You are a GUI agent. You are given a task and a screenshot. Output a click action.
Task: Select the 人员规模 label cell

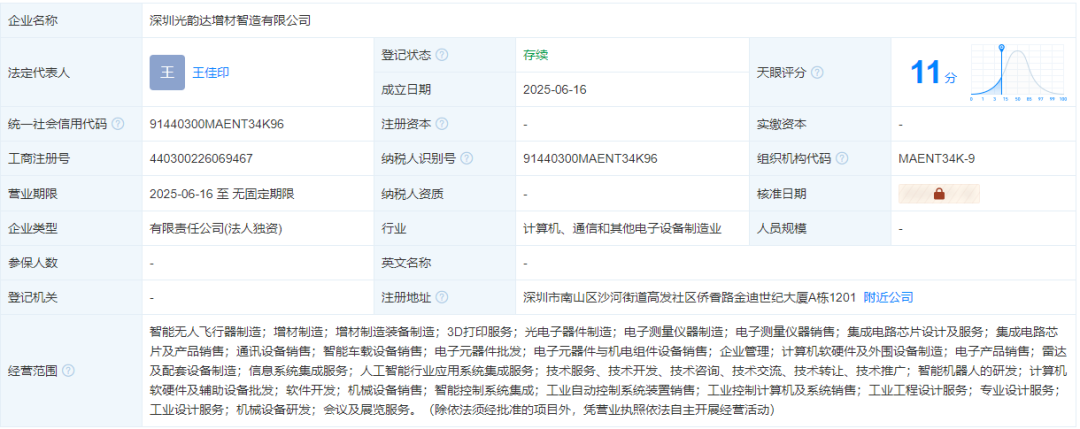coord(820,229)
